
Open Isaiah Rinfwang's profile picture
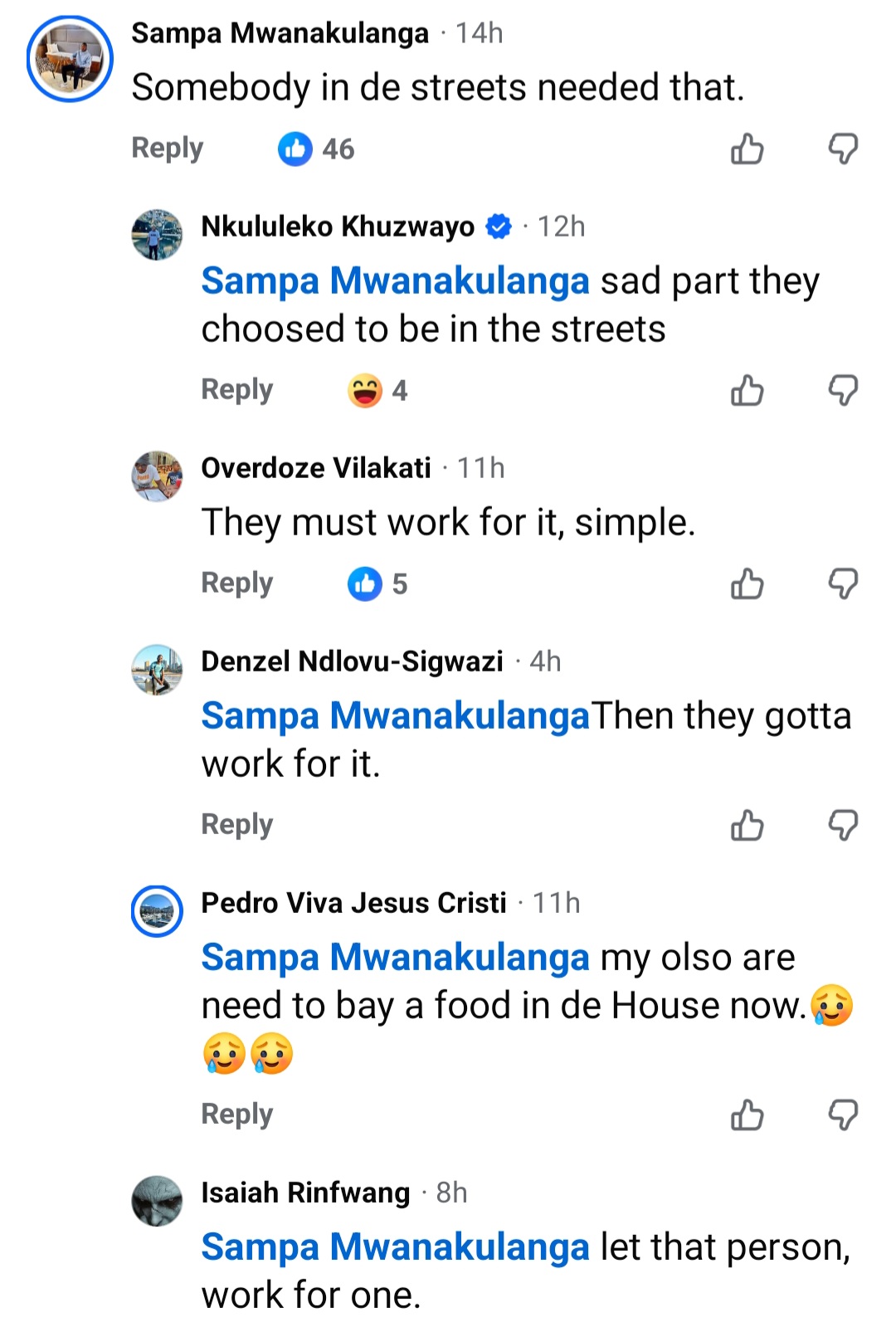click(x=157, y=1200)
